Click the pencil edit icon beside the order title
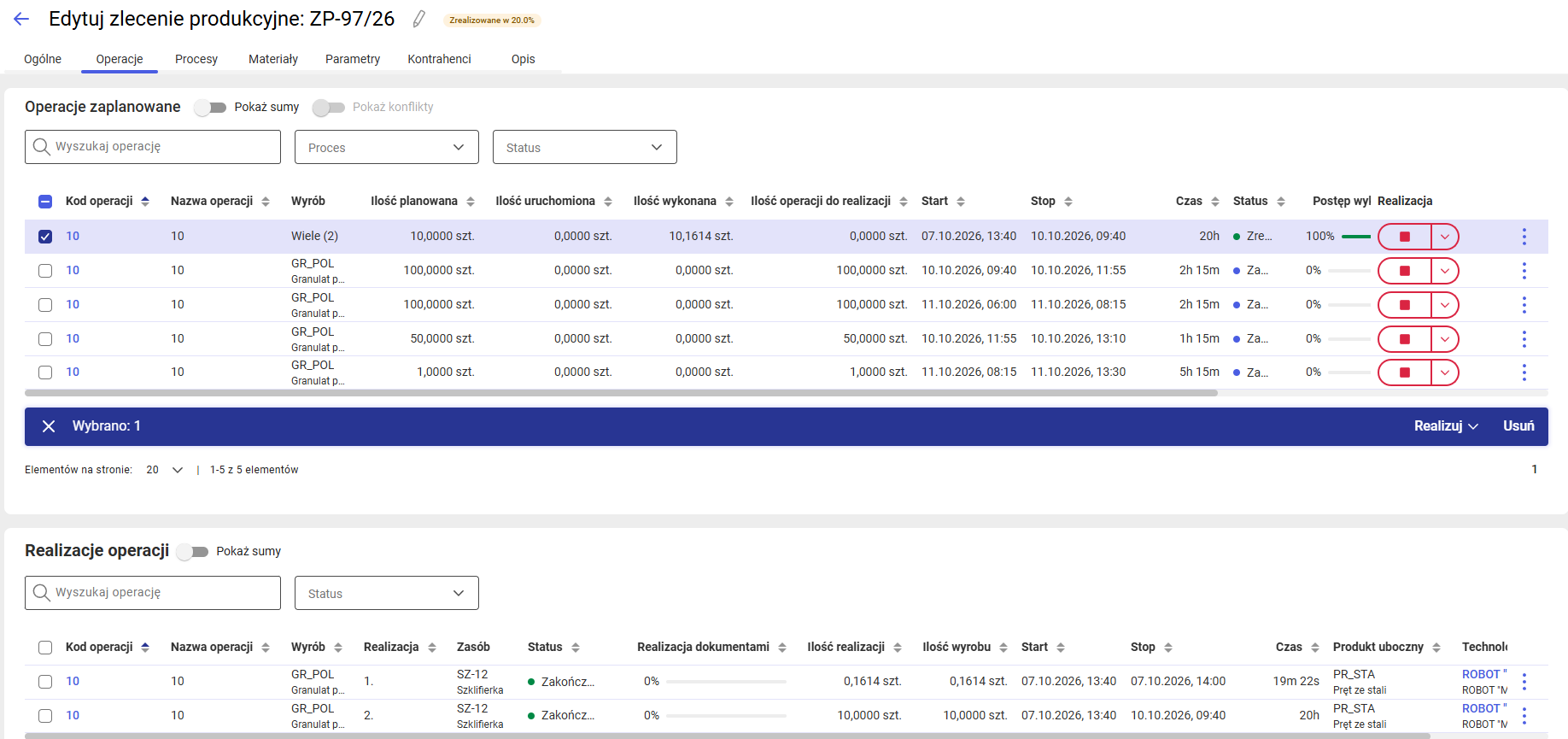1568x739 pixels. 418,19
